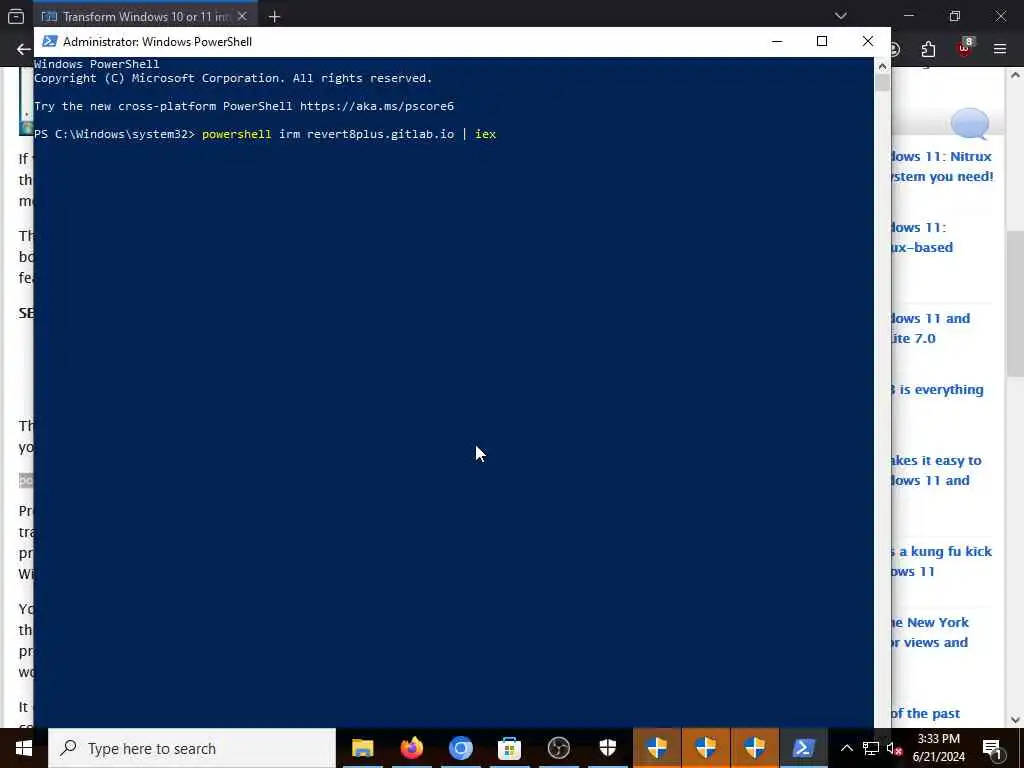Minimize the PowerShell window
Screen dimensions: 1024x768
pos(776,41)
